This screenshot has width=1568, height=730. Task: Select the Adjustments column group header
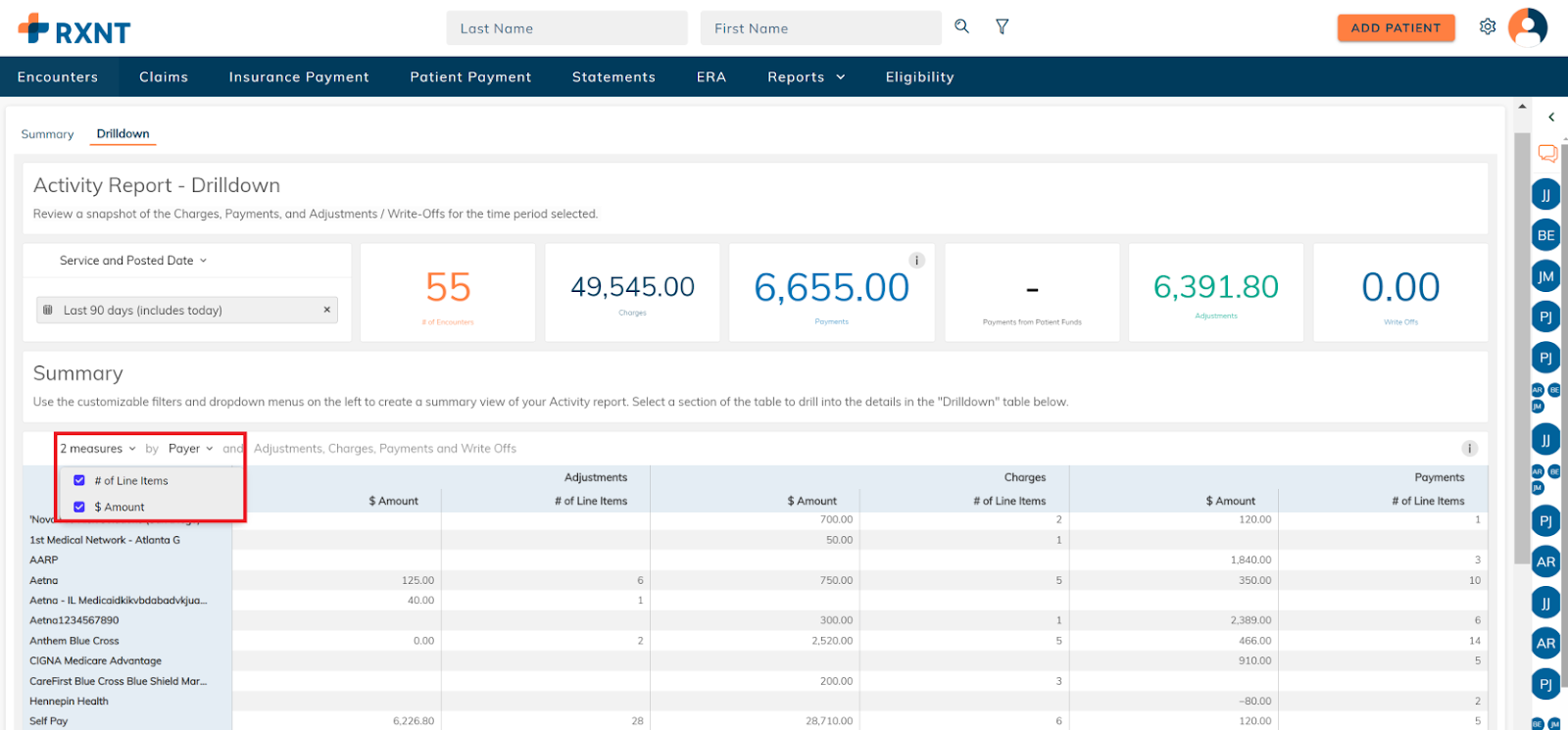point(596,477)
